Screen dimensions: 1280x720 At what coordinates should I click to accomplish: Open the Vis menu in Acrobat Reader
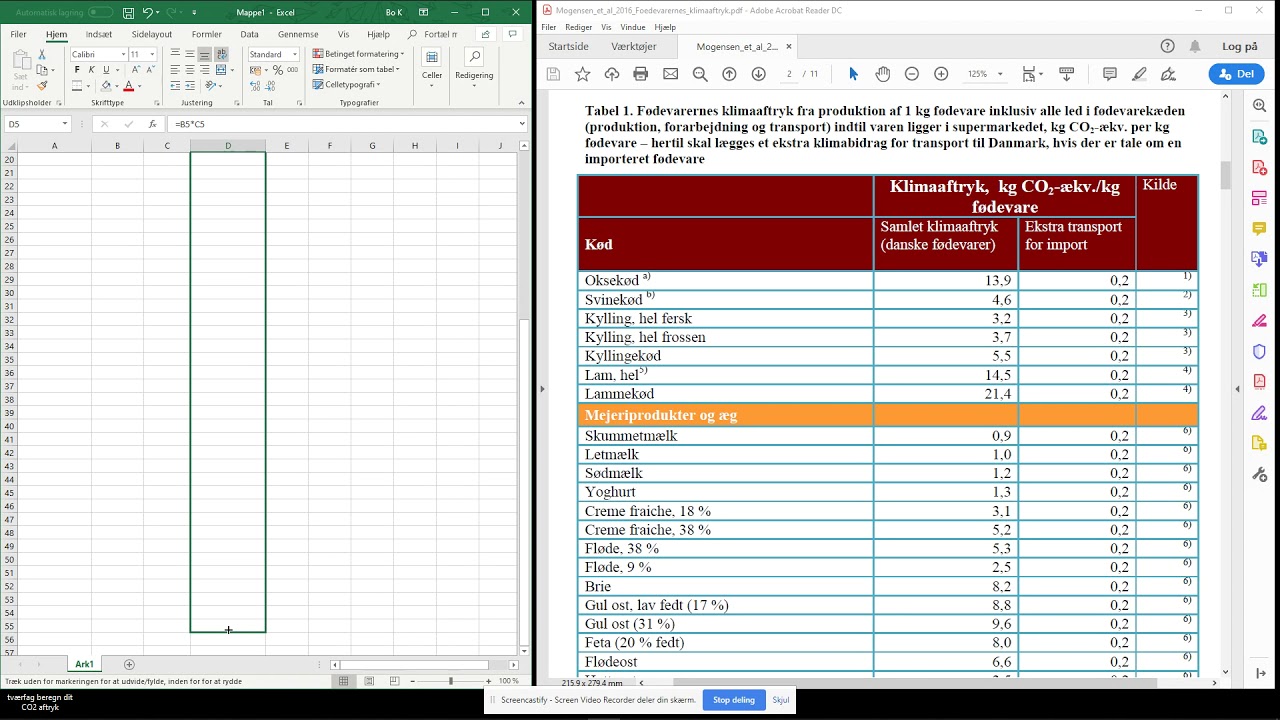click(x=606, y=27)
